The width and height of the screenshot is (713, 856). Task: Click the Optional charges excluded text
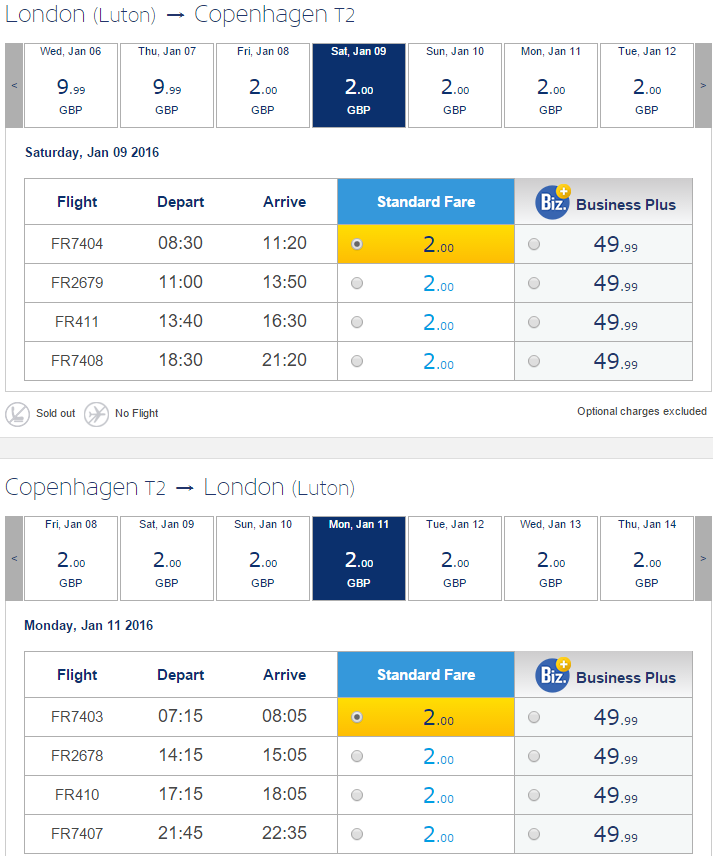[x=642, y=411]
